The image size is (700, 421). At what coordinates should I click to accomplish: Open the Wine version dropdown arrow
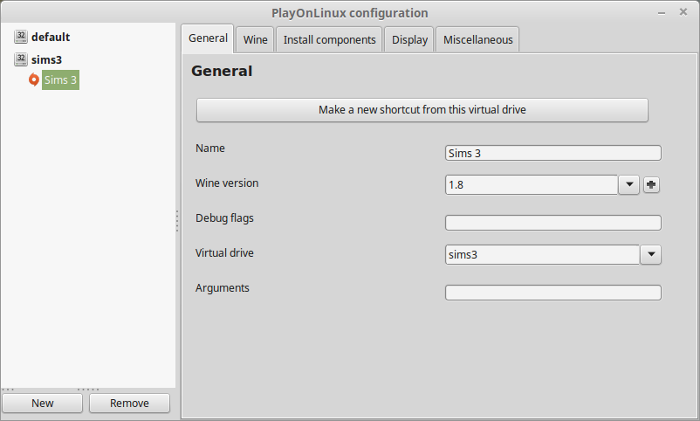coord(629,184)
